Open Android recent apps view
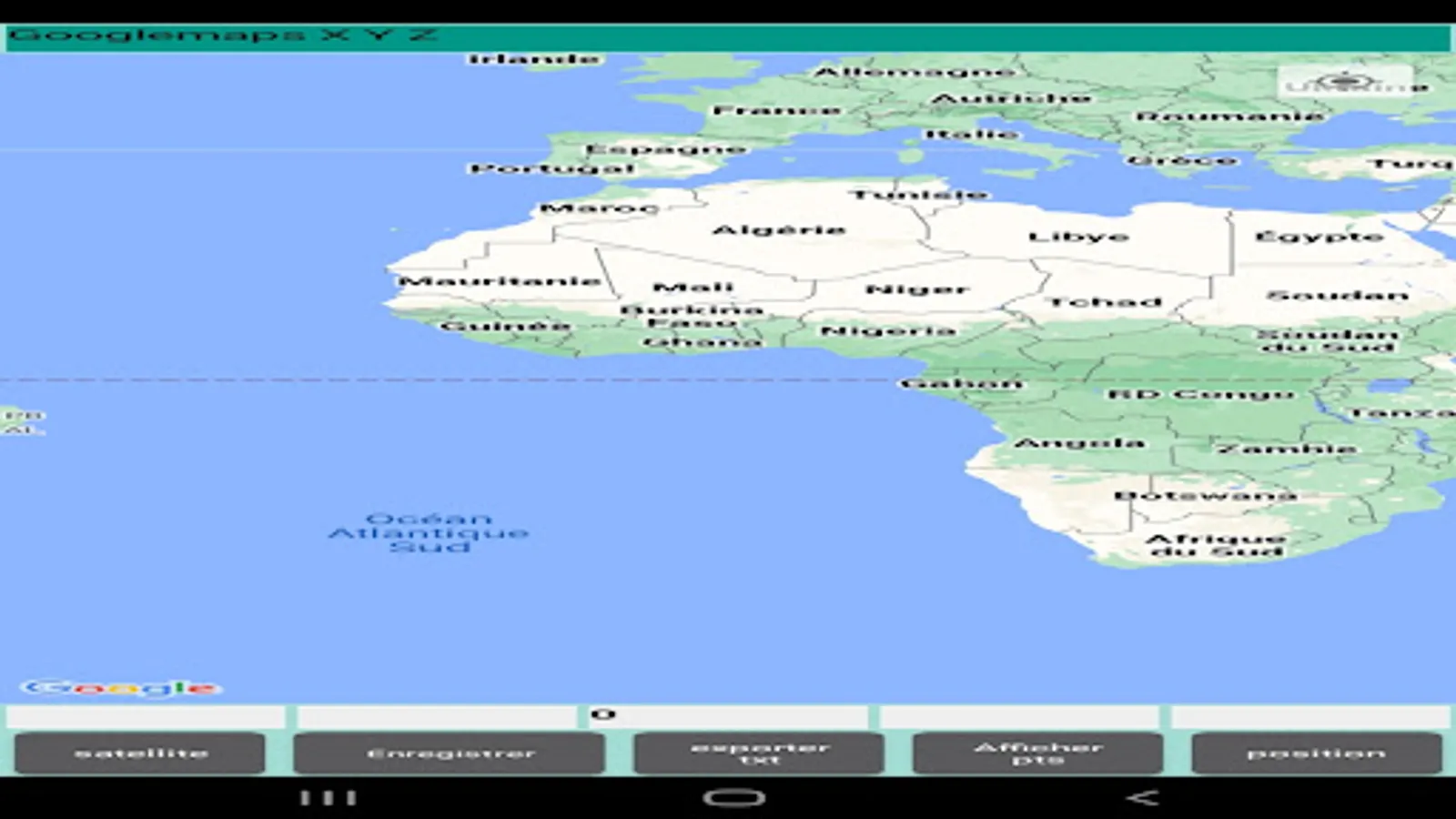 click(329, 798)
